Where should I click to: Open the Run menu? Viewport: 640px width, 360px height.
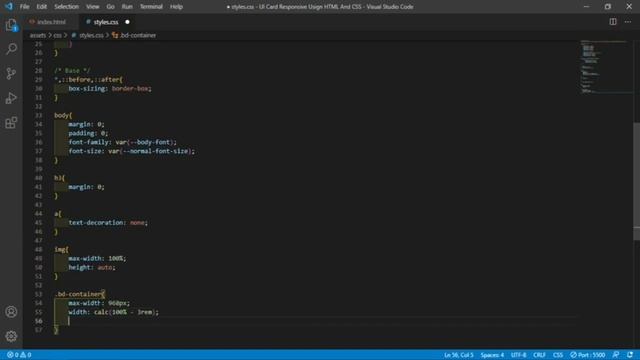click(127, 7)
